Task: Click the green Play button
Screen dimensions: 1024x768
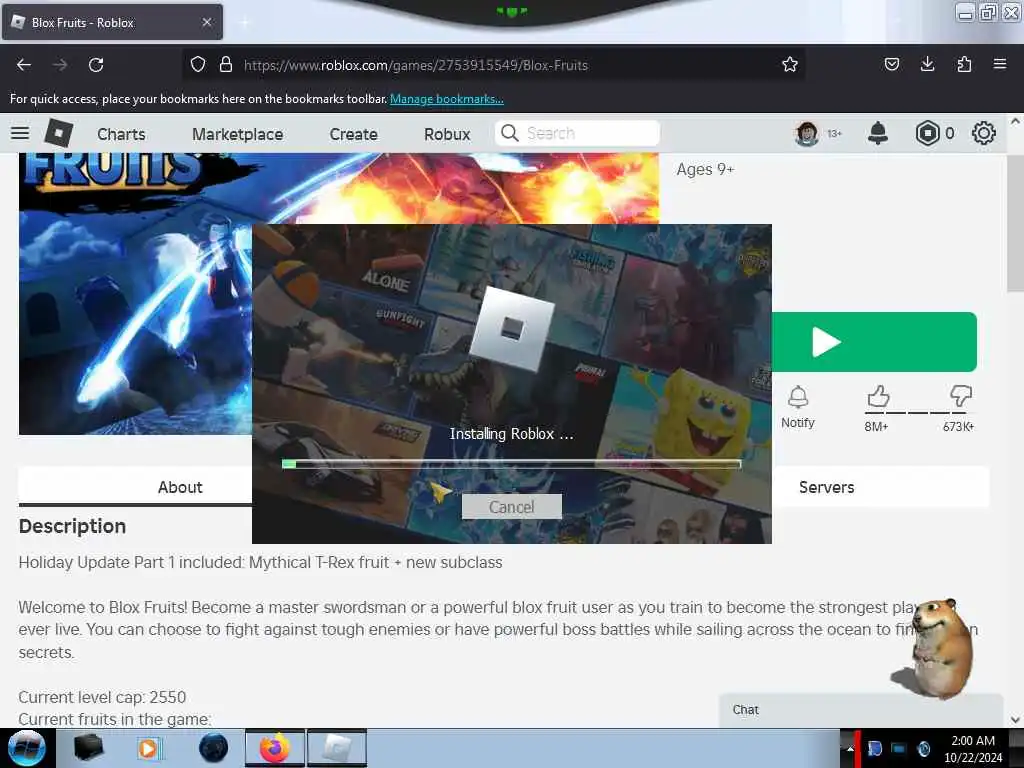Action: (874, 342)
